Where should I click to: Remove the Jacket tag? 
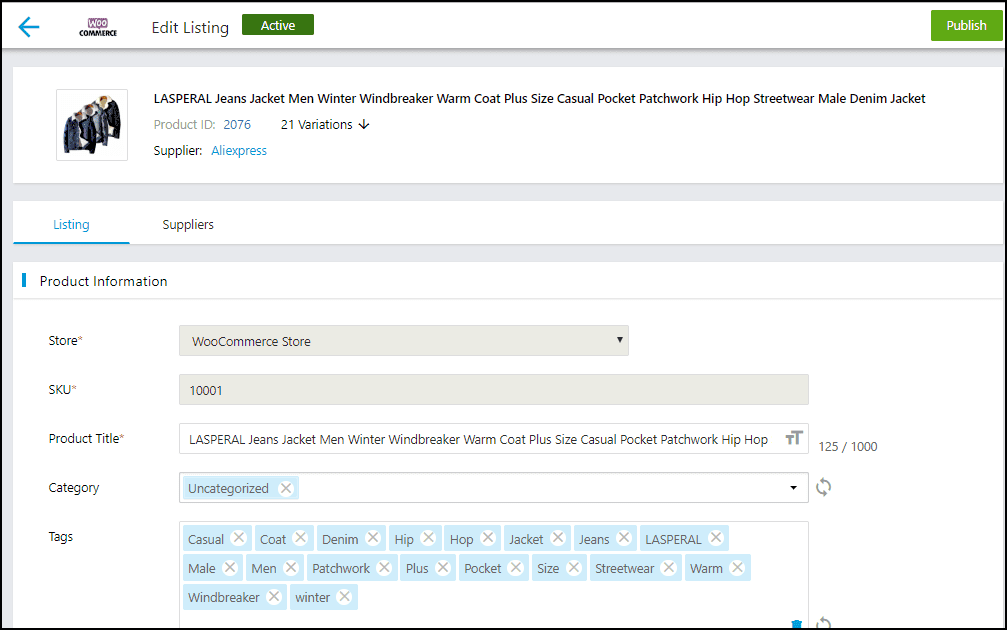[x=558, y=538]
